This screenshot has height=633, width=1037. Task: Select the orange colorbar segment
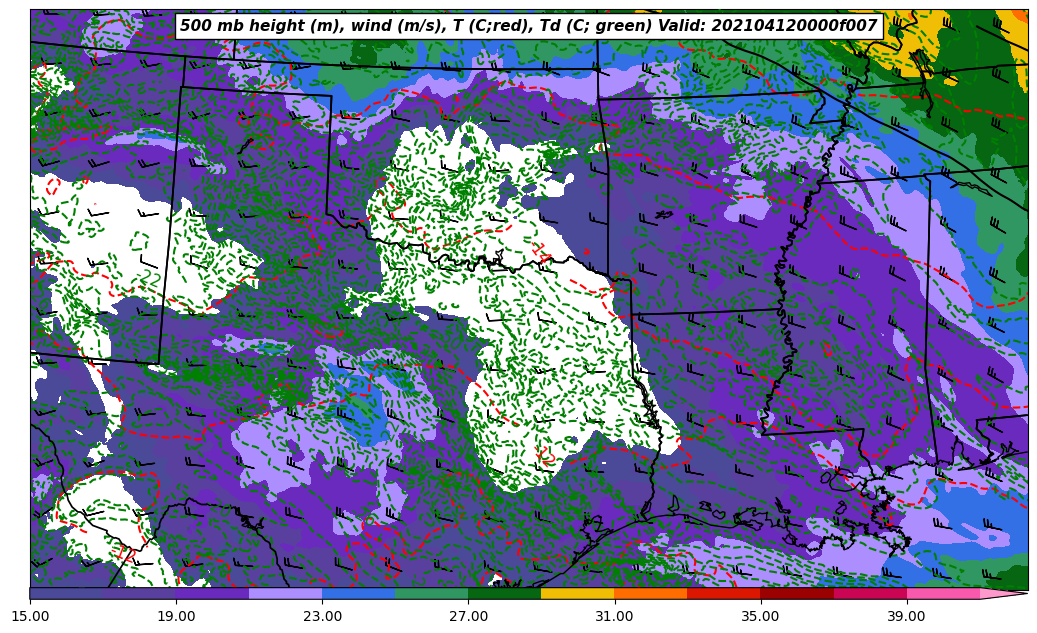650,593
